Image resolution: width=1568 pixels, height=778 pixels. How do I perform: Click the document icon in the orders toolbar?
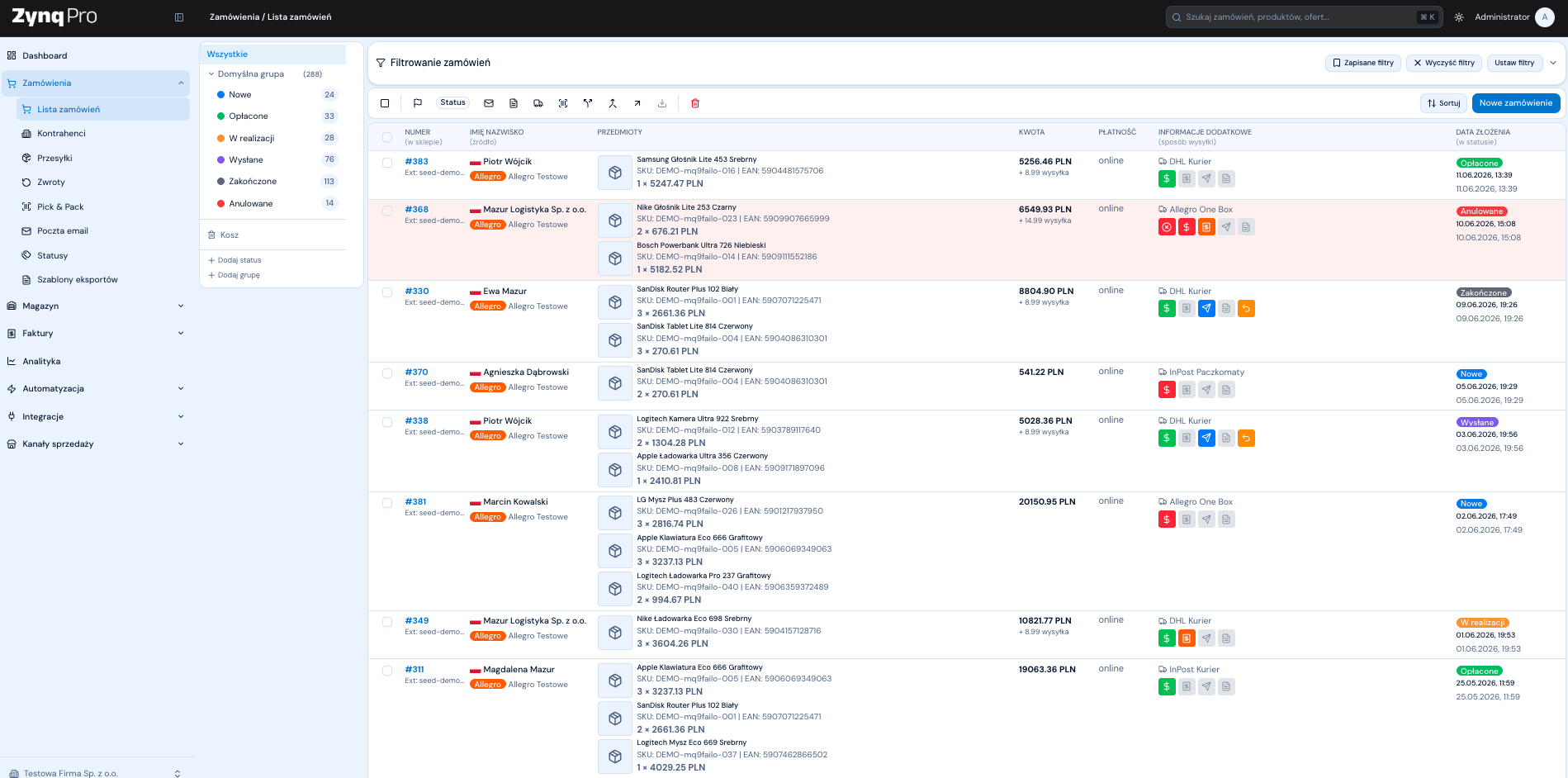point(514,103)
